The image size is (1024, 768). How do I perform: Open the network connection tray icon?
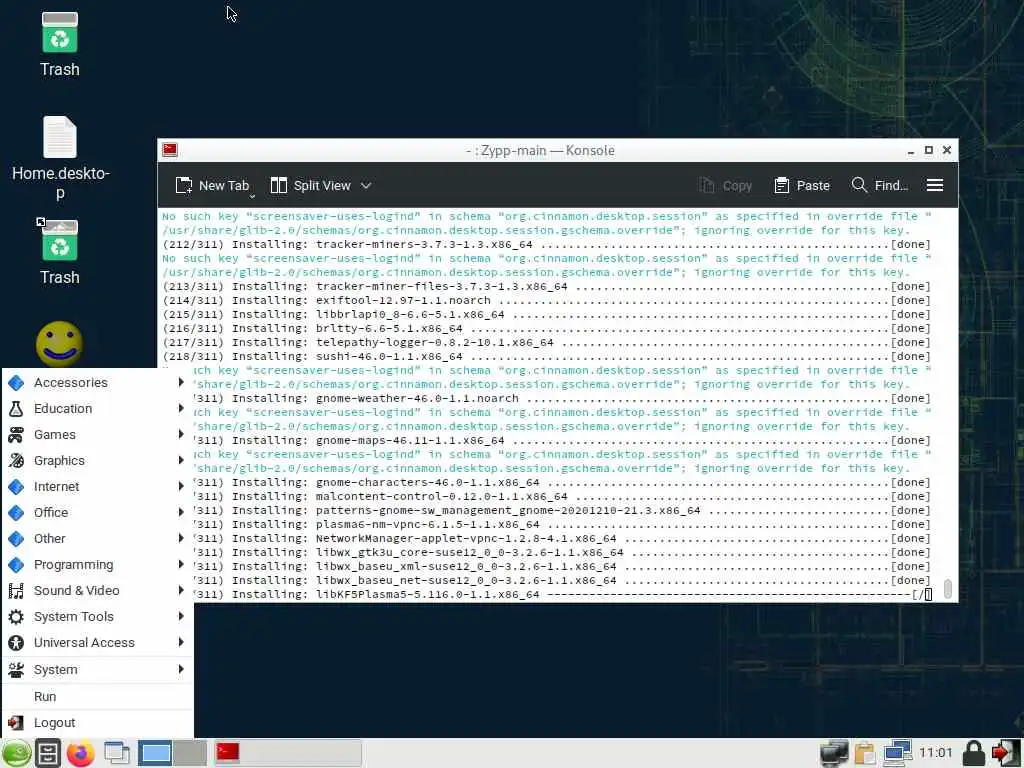pyautogui.click(x=897, y=754)
